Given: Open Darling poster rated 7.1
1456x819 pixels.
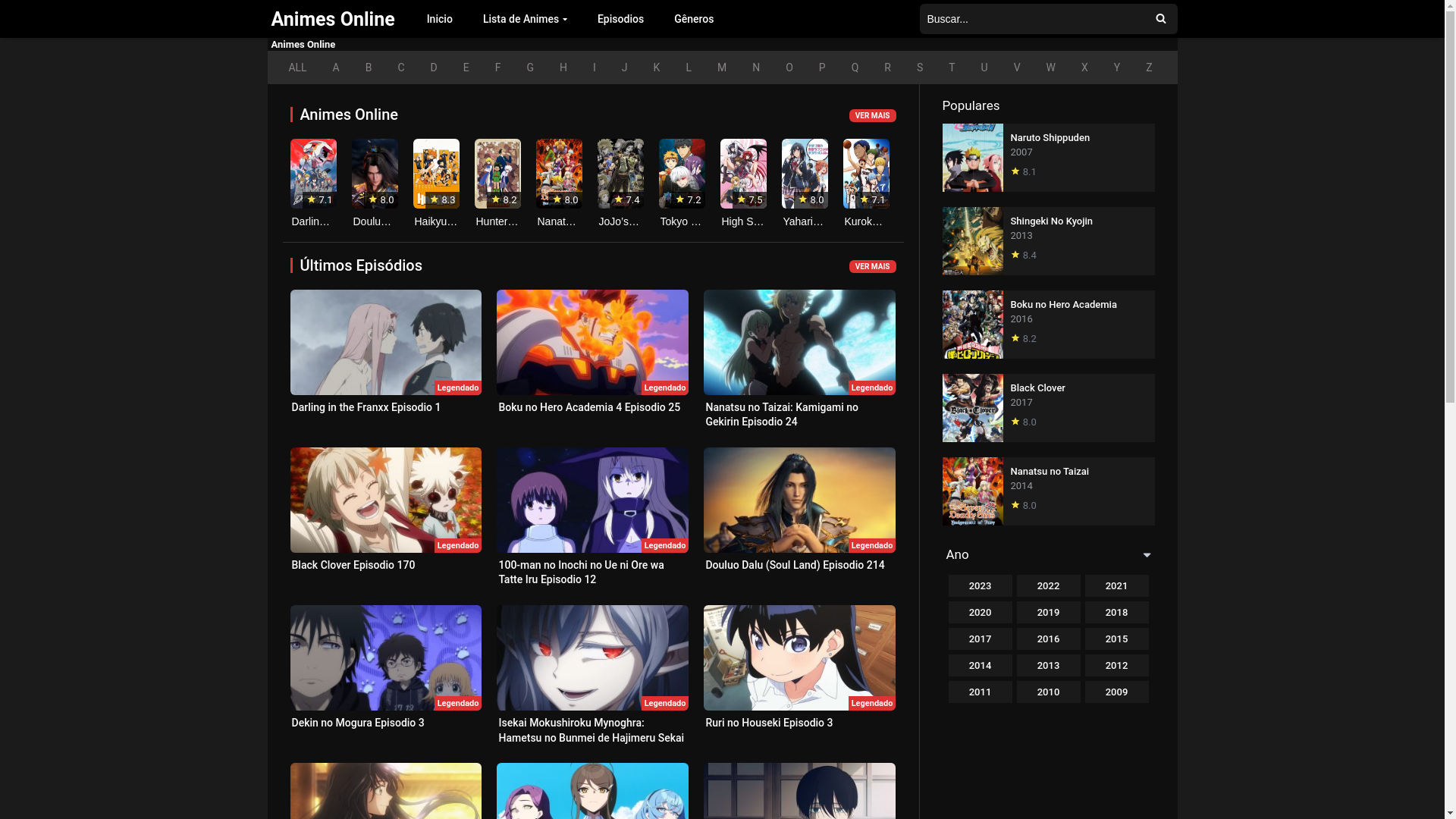Looking at the screenshot, I should click(313, 174).
